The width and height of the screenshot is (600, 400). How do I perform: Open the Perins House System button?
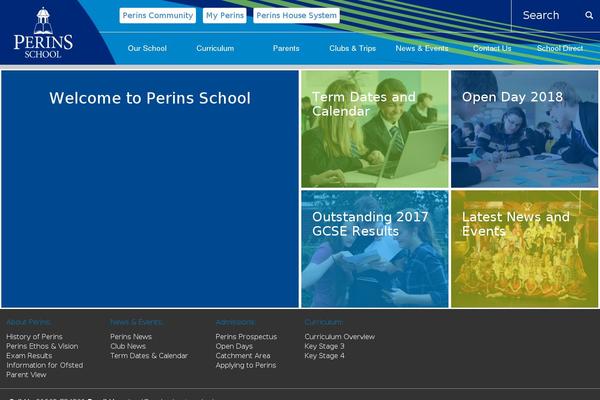tap(297, 16)
